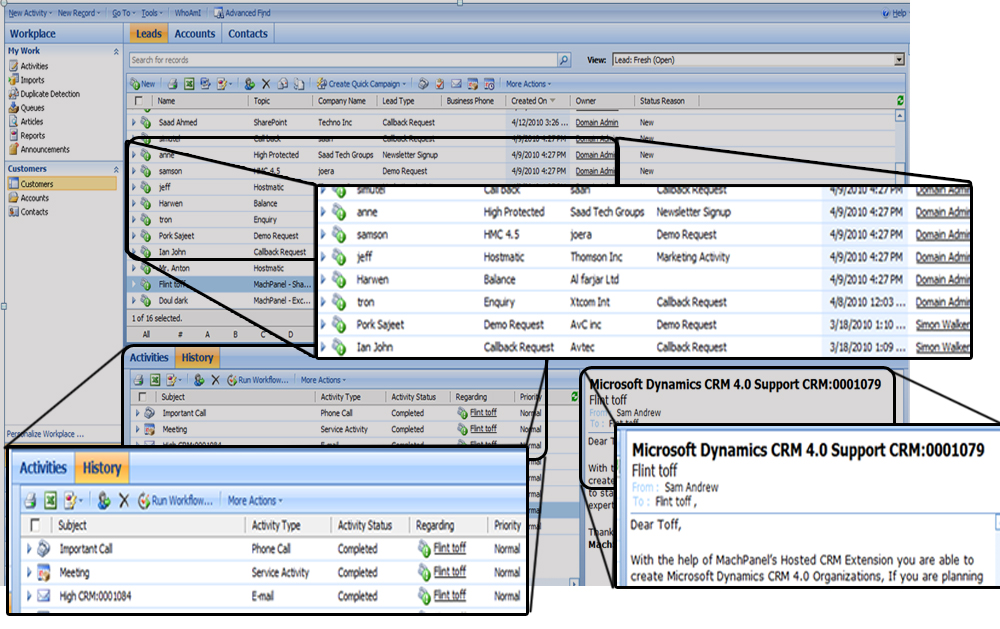Click the Personalize Workplace link
1000x629 pixels.
(x=44, y=434)
